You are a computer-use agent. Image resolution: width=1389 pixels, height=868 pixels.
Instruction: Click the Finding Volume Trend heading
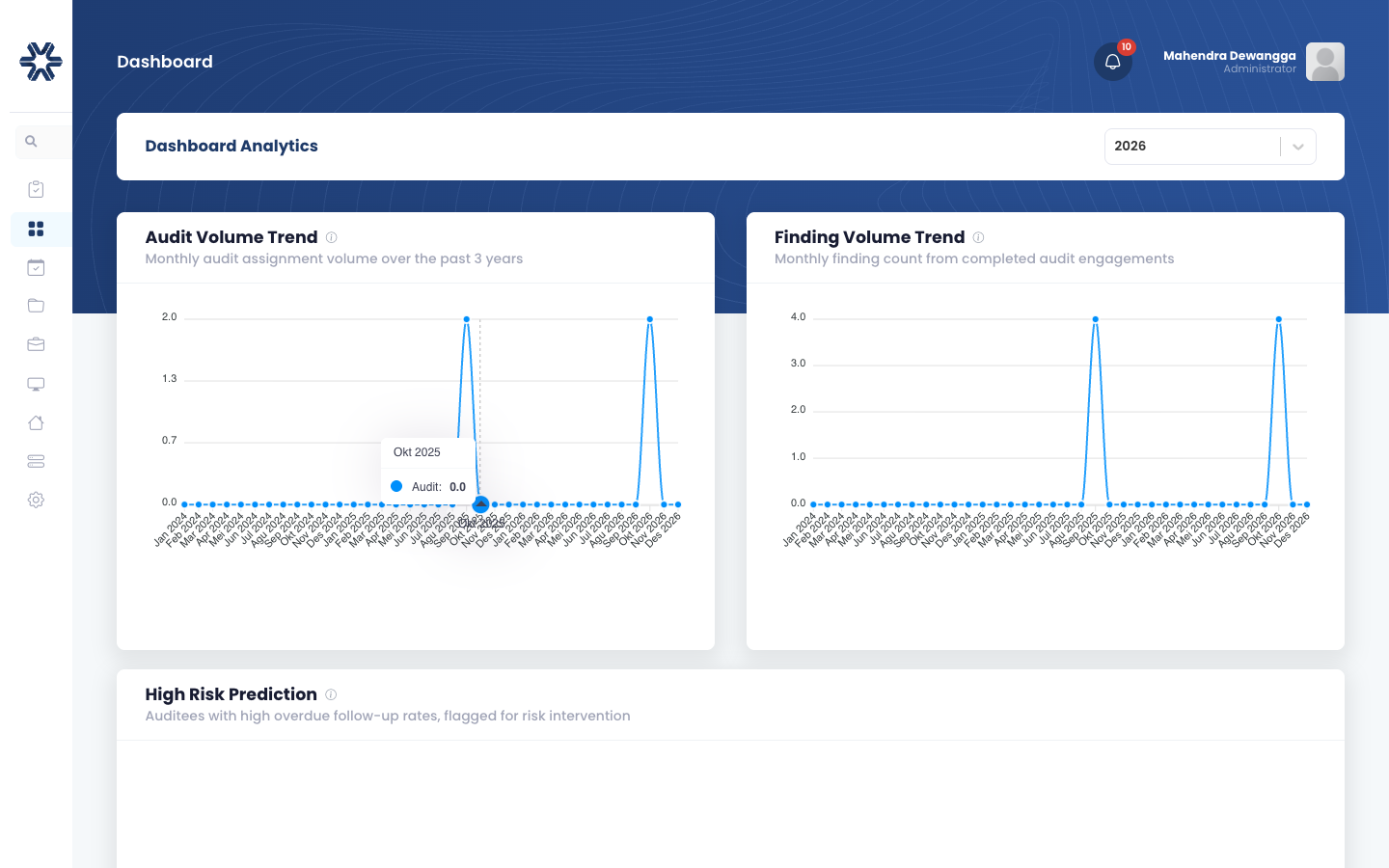click(x=869, y=237)
